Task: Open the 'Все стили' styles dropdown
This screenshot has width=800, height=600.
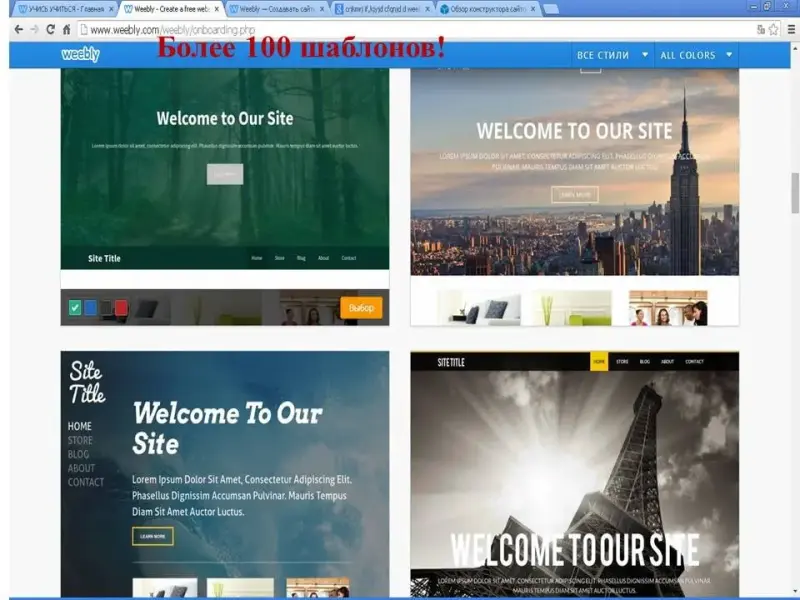Action: click(x=612, y=55)
